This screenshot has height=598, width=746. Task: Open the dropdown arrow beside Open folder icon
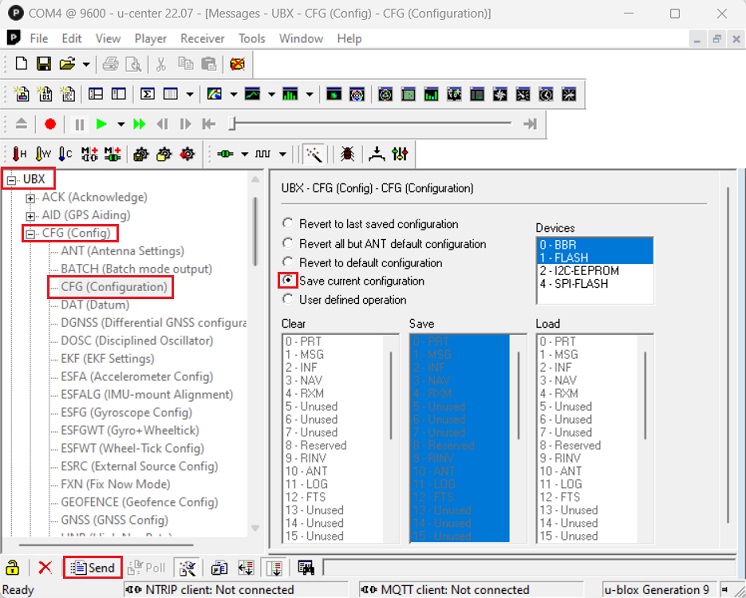[86, 64]
